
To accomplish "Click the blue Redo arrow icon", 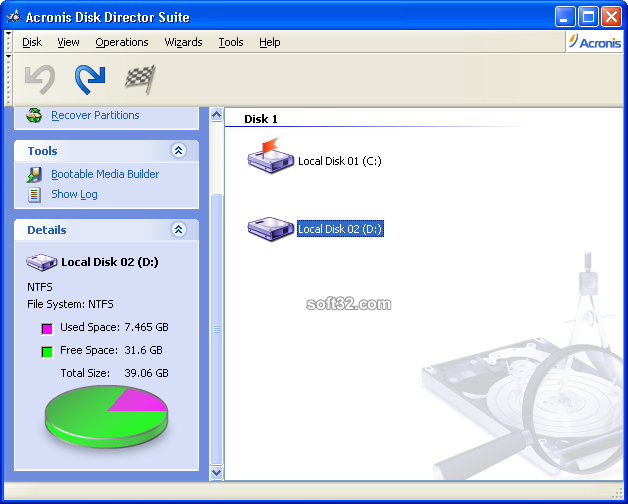I will pos(90,80).
